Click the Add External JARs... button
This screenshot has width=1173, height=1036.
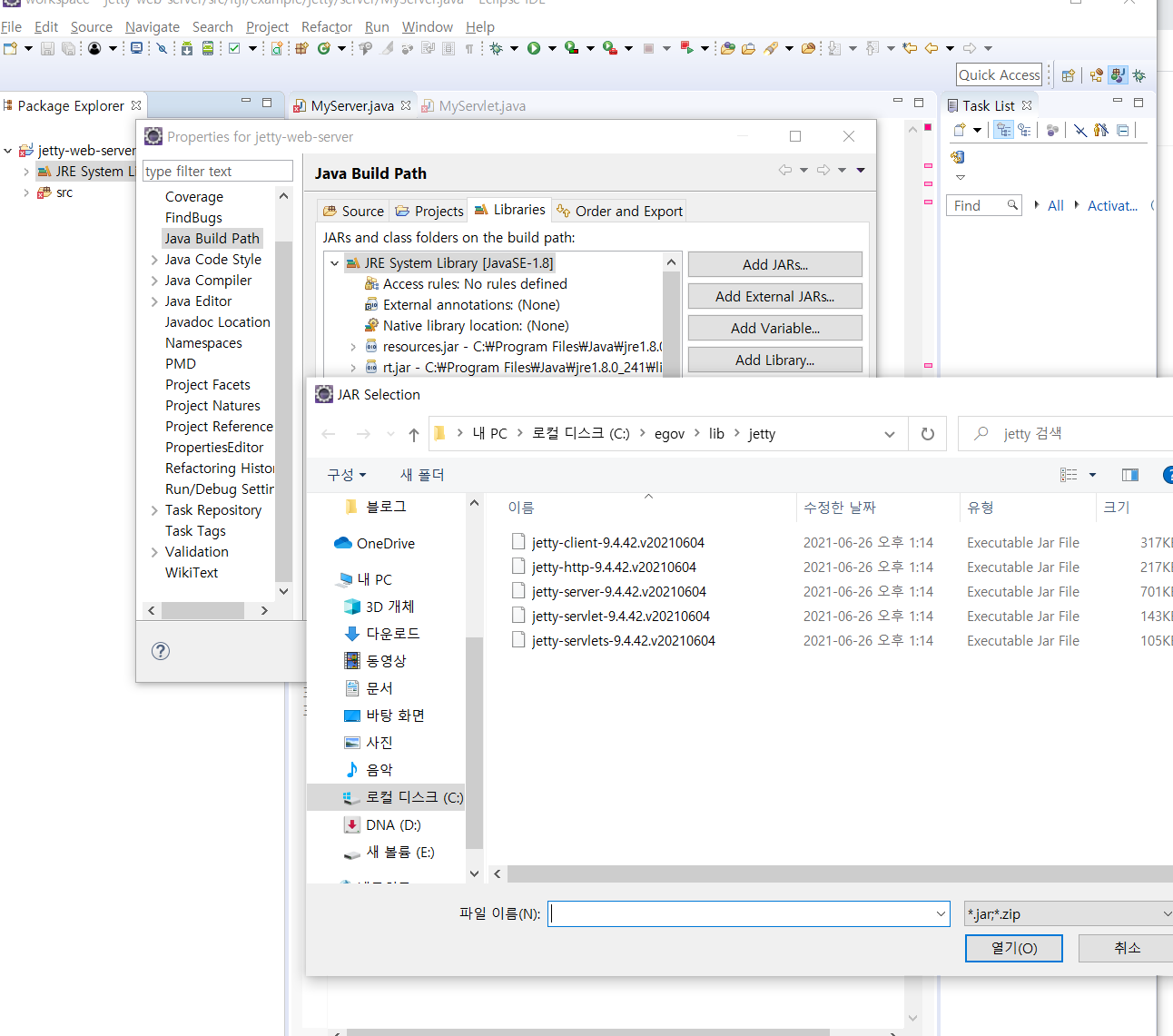pos(775,296)
